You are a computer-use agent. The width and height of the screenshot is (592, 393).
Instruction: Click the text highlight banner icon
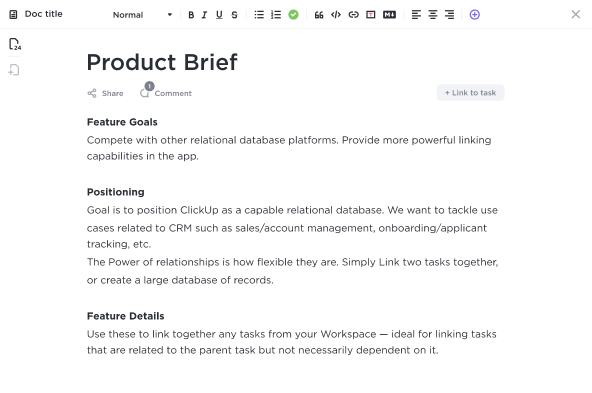coord(371,15)
